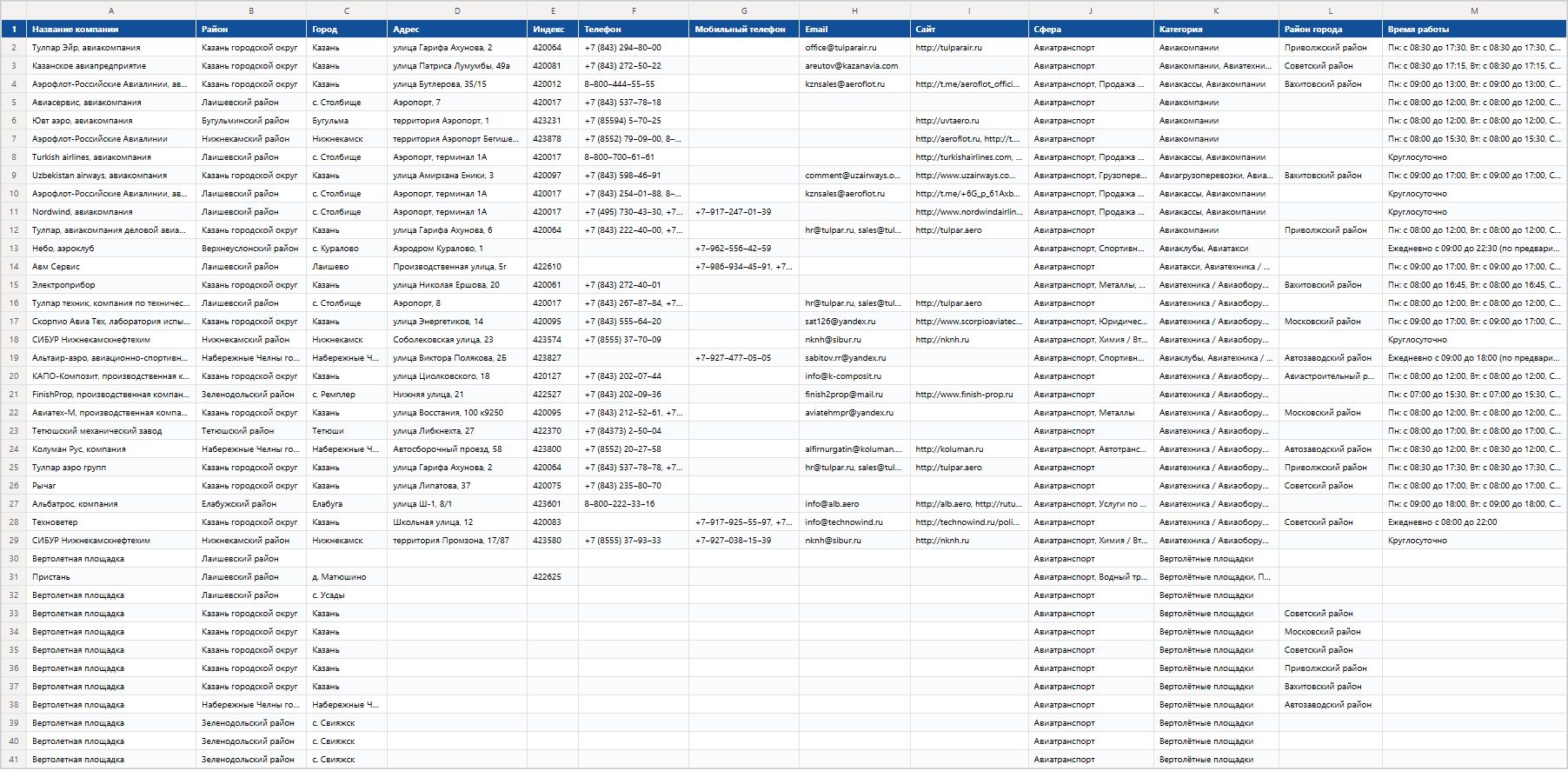The image size is (1568, 784).
Task: Click mobile number +7–962–556–42–59
Action: pyautogui.click(x=744, y=249)
